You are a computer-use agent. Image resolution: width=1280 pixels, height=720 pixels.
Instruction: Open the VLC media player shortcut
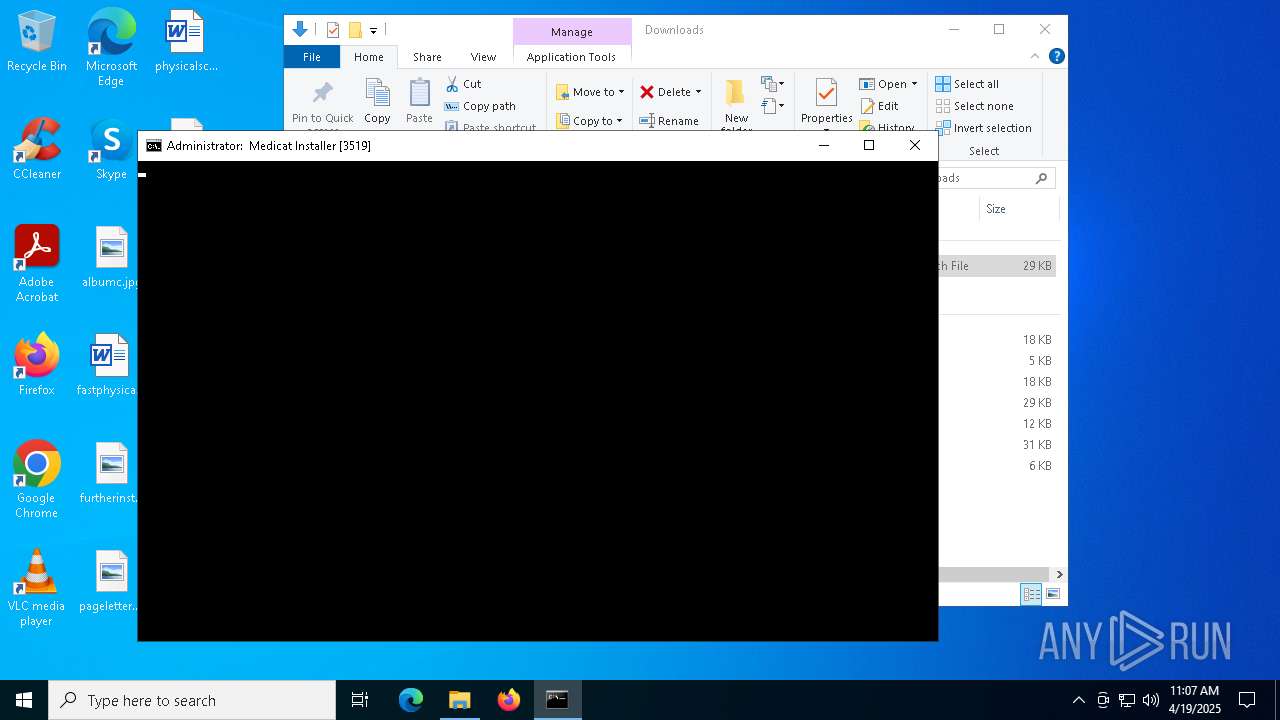coord(37,588)
